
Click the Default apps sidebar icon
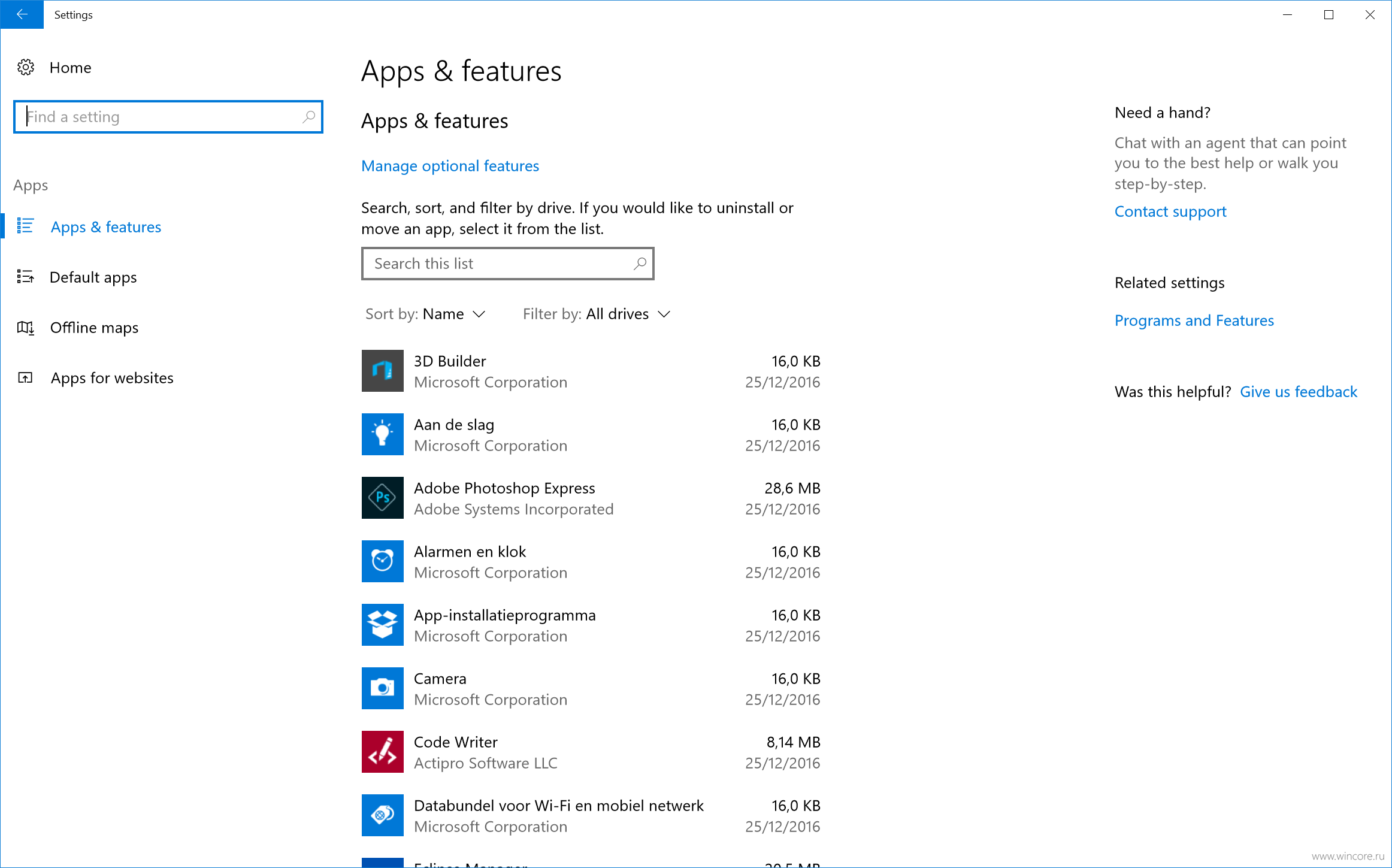click(x=25, y=276)
